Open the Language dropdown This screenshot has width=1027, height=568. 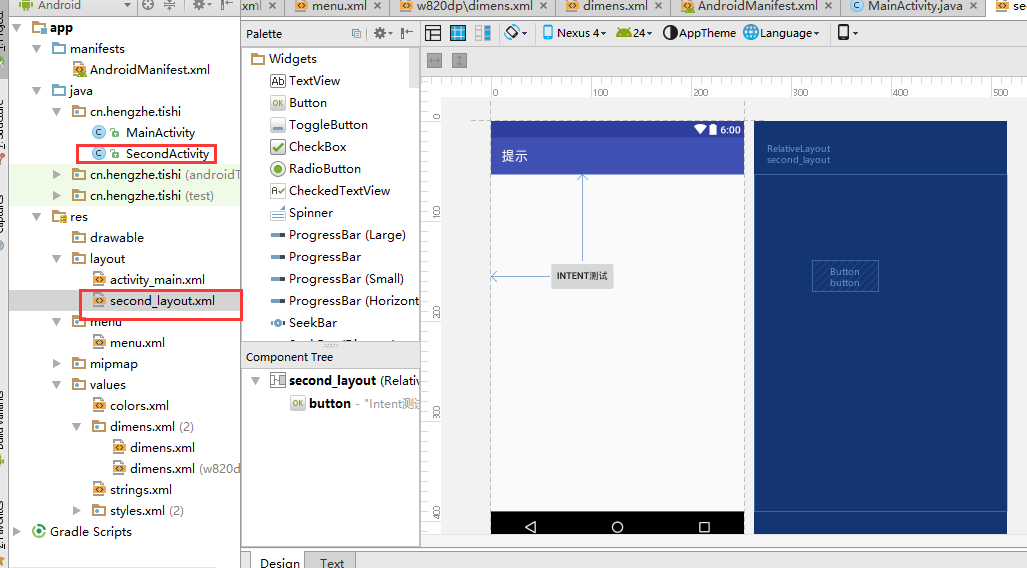tap(781, 33)
